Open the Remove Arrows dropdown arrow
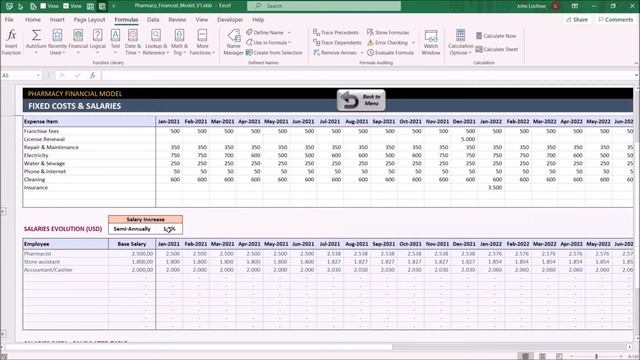 tap(362, 53)
